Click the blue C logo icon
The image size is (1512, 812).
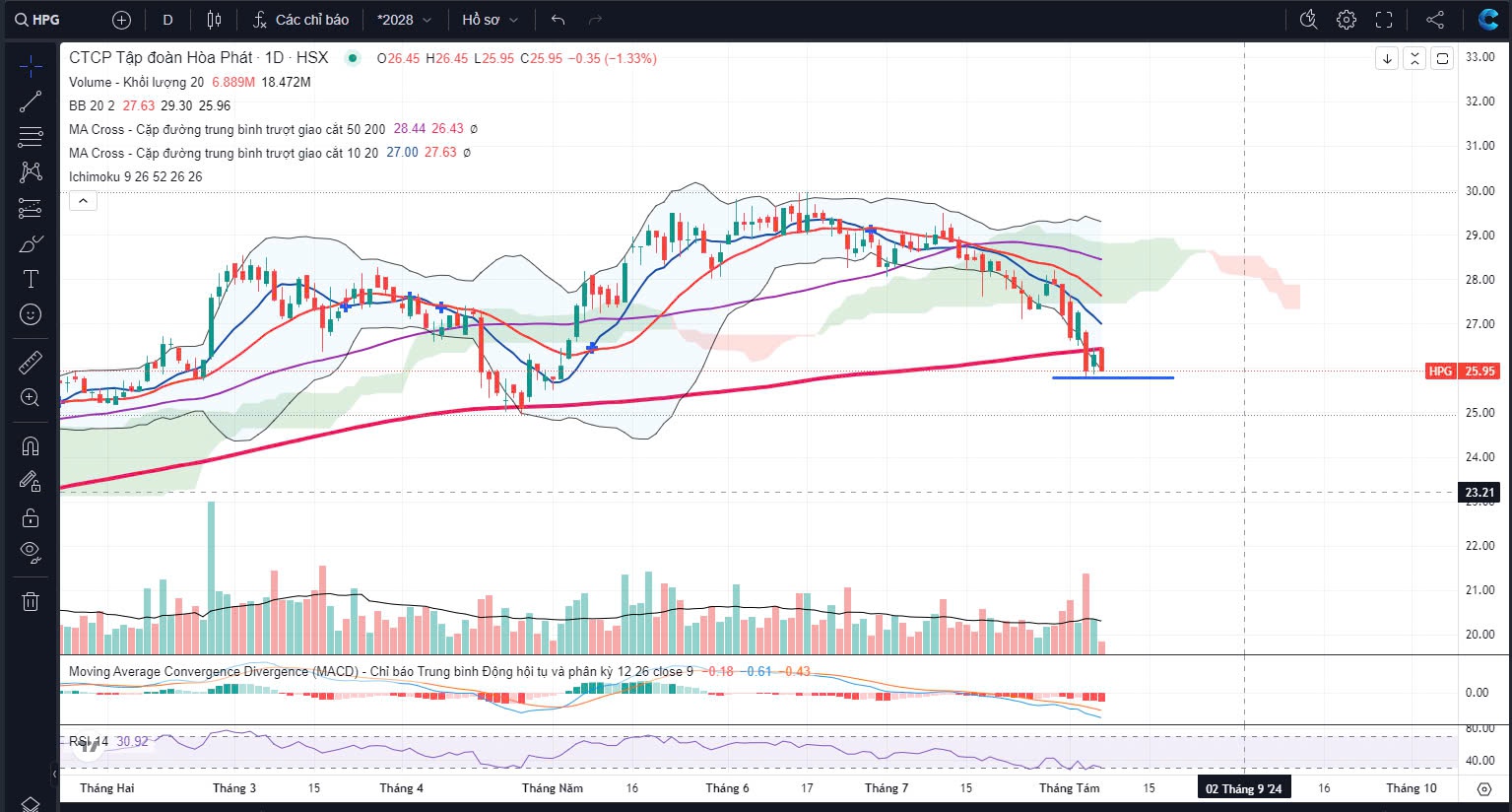(x=1488, y=19)
